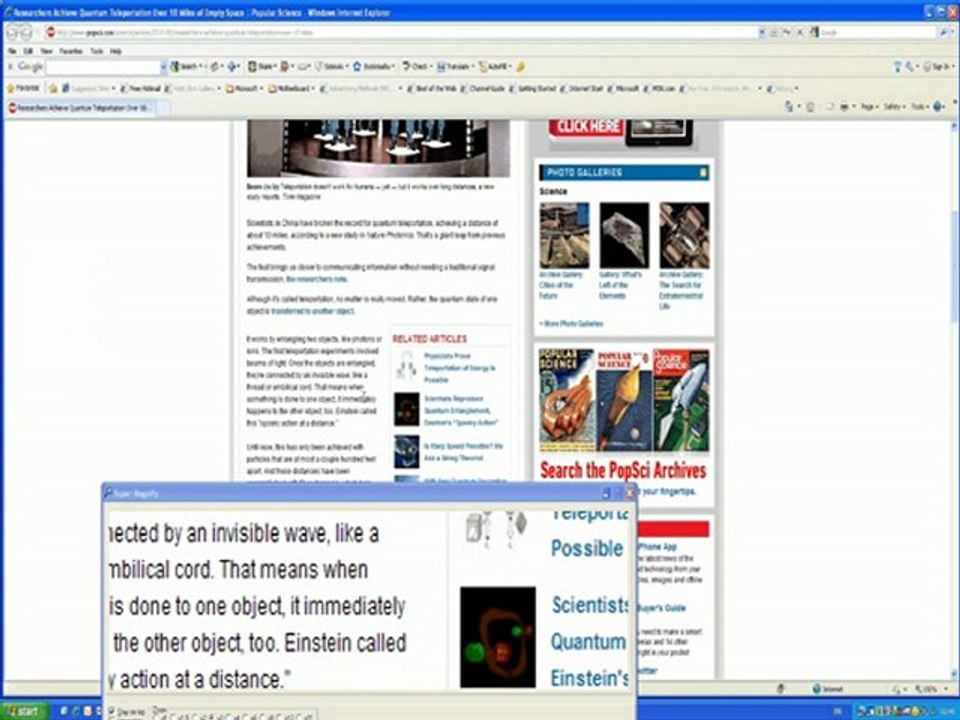The height and width of the screenshot is (720, 960).
Task: Open the first Photo Galleries thumbnail
Action: (564, 236)
